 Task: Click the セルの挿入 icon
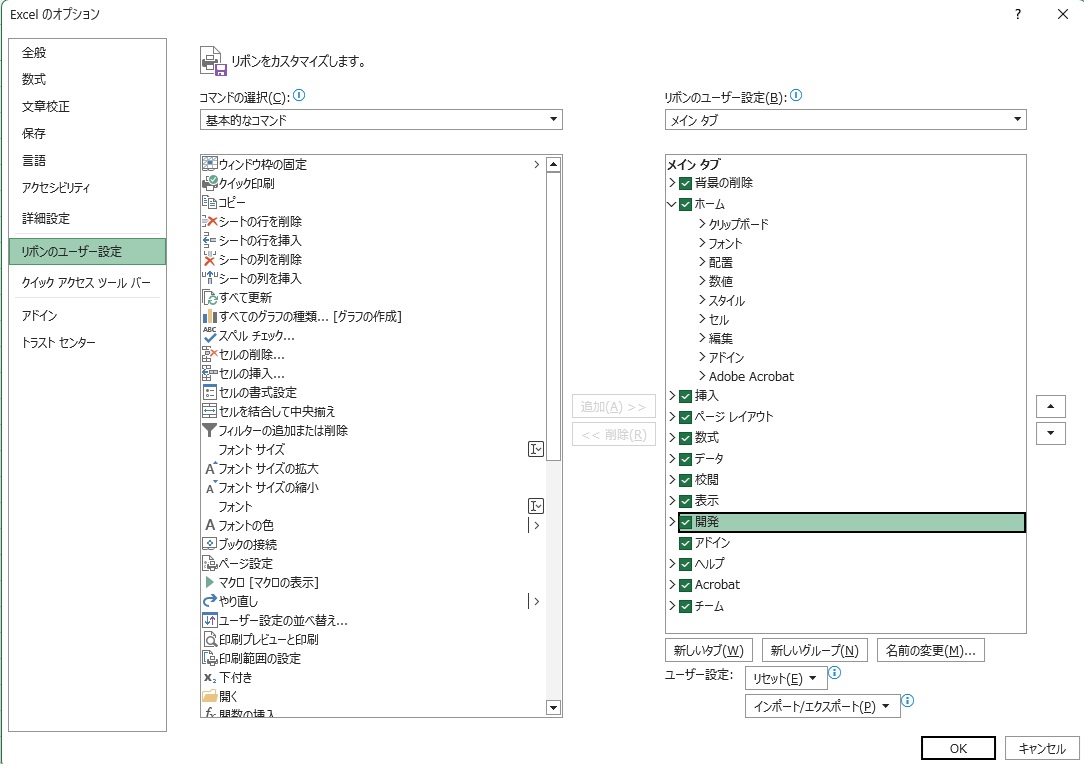point(209,373)
